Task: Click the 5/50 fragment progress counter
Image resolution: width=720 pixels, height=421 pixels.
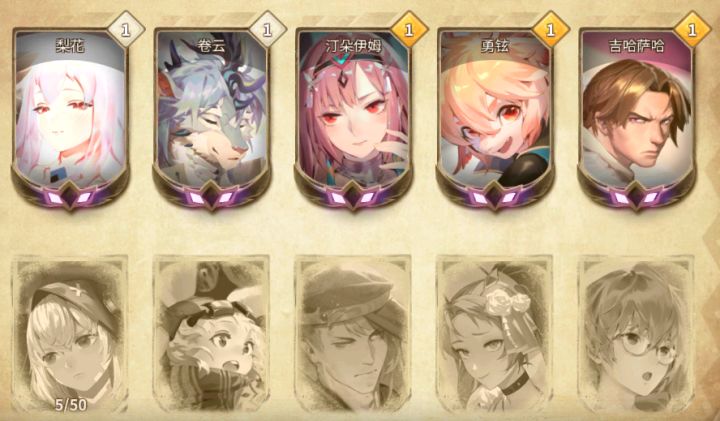Action: 71,404
